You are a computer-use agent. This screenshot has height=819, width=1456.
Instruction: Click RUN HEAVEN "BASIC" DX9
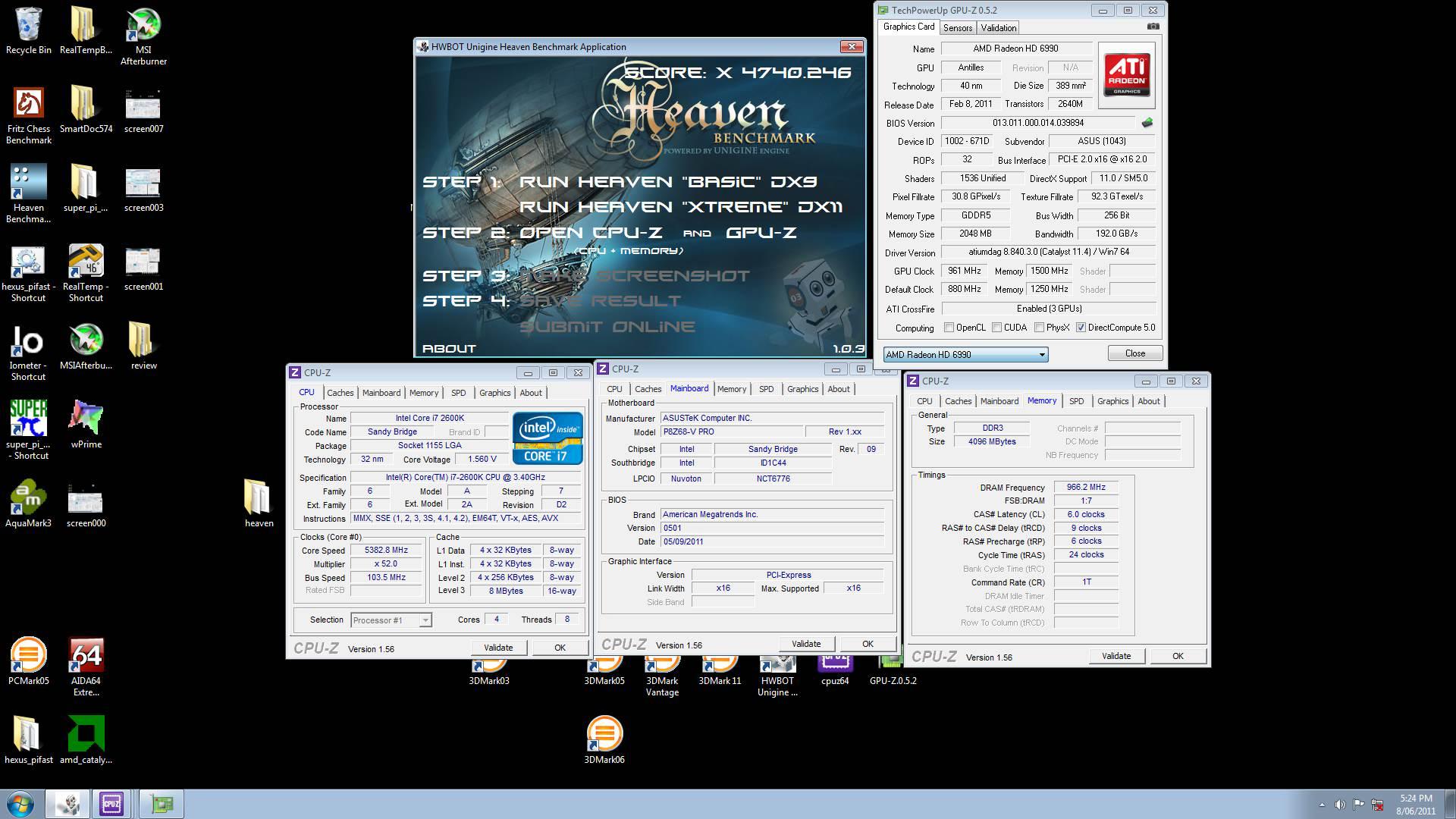pyautogui.click(x=667, y=182)
